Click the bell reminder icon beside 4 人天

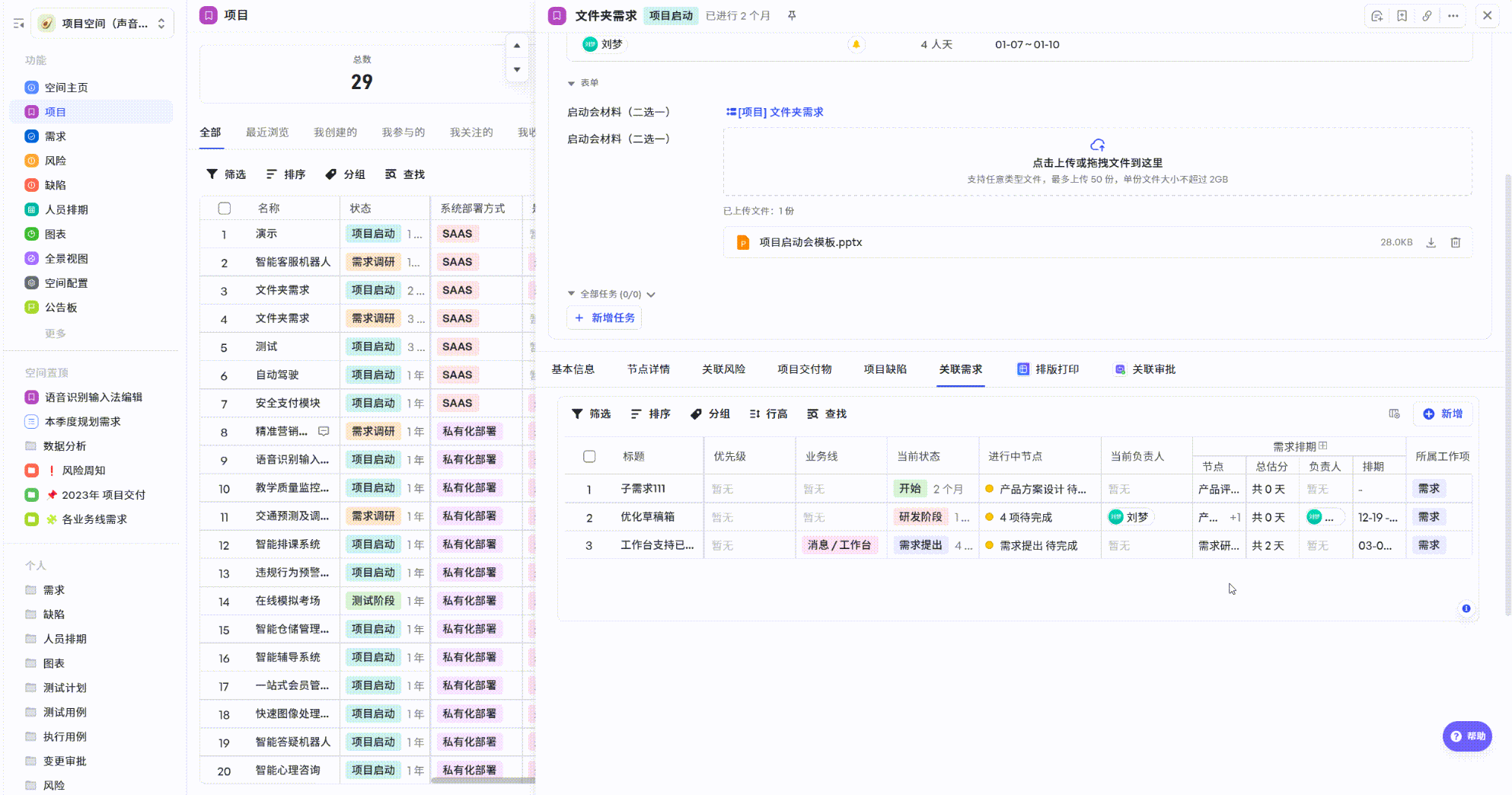[856, 44]
